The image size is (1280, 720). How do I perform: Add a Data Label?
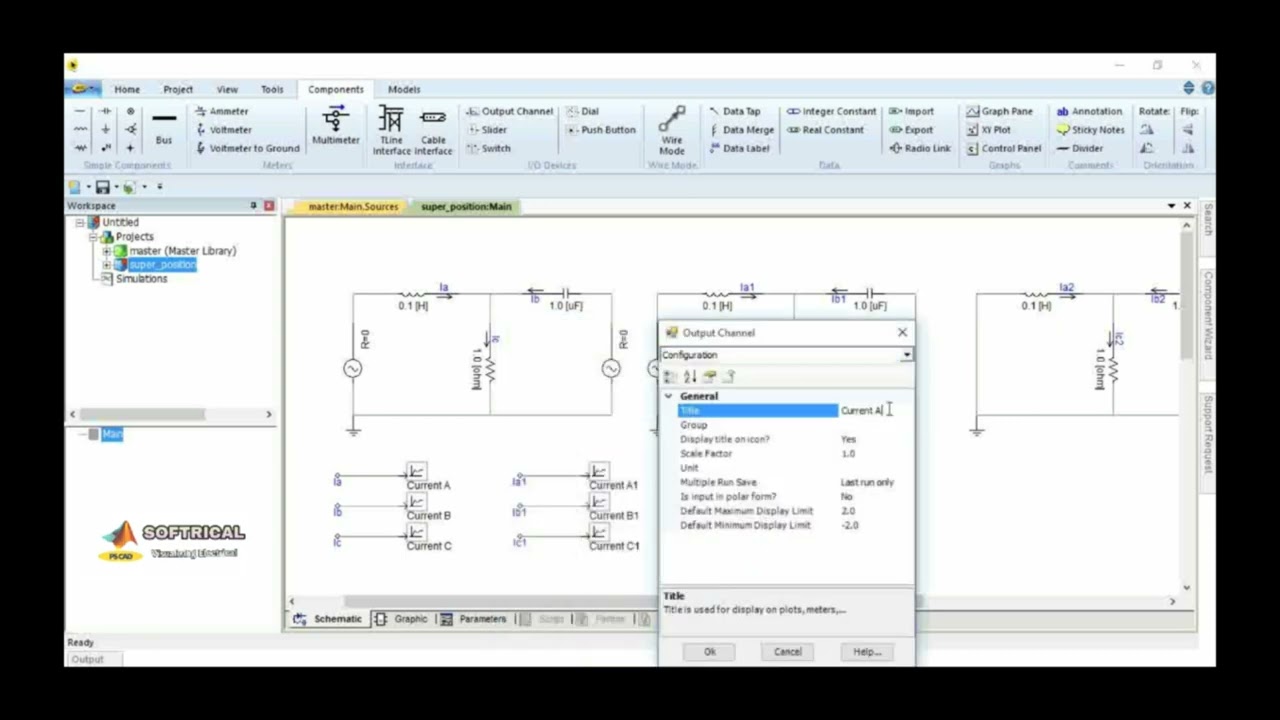(x=739, y=148)
